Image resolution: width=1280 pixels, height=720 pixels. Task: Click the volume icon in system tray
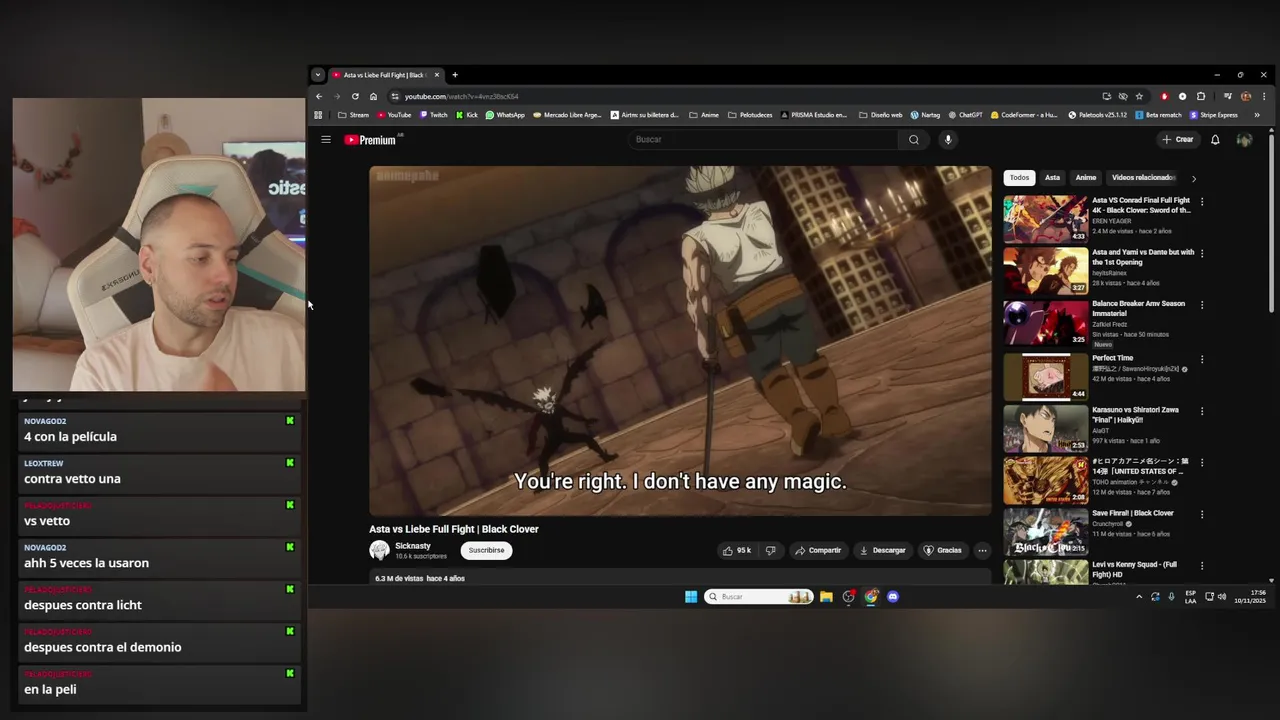pyautogui.click(x=1222, y=597)
